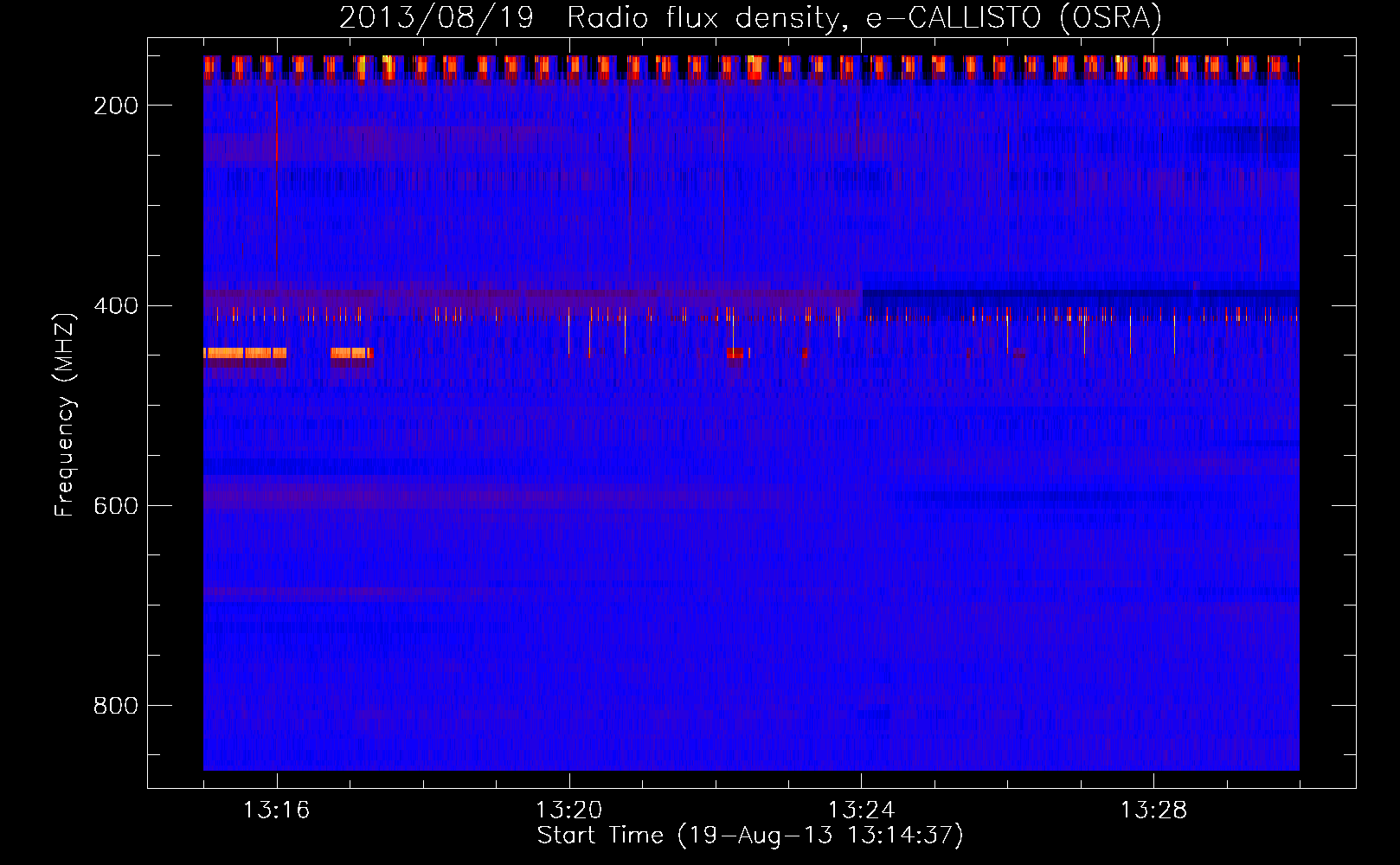Click the '800' frequency tick label
1400x865 pixels.
tap(116, 706)
